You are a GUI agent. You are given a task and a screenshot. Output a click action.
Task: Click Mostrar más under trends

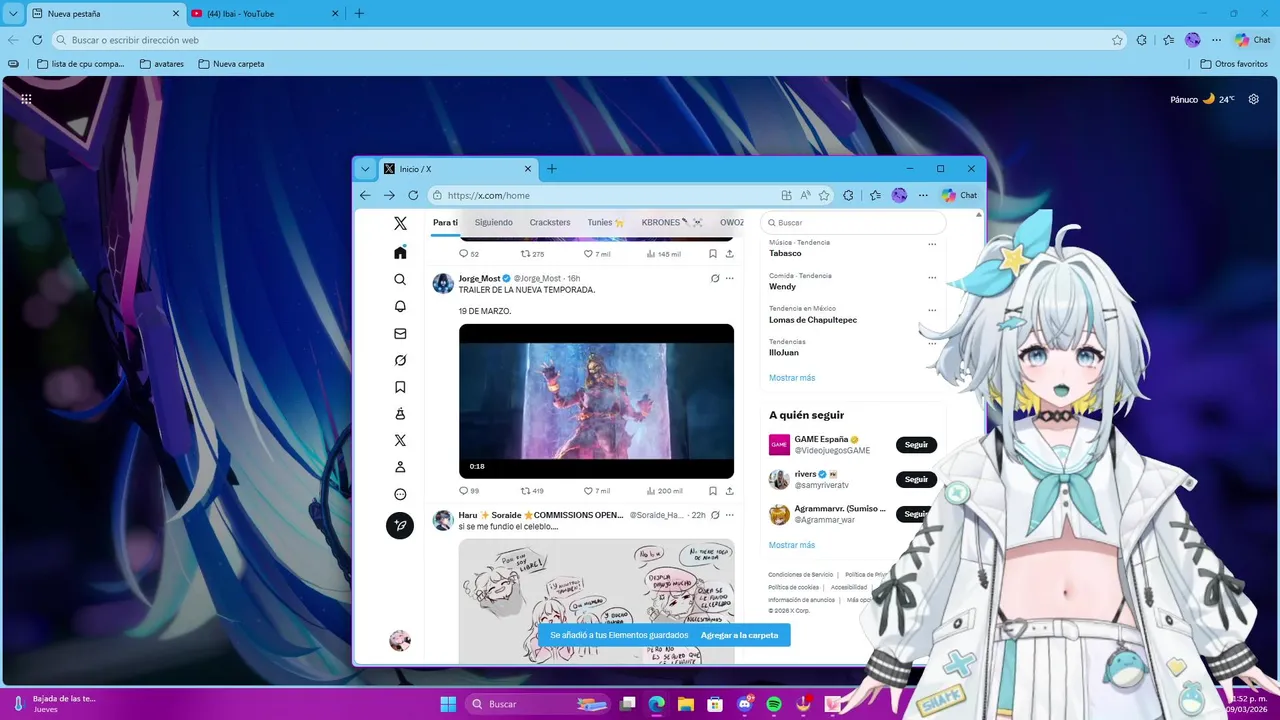coord(792,378)
